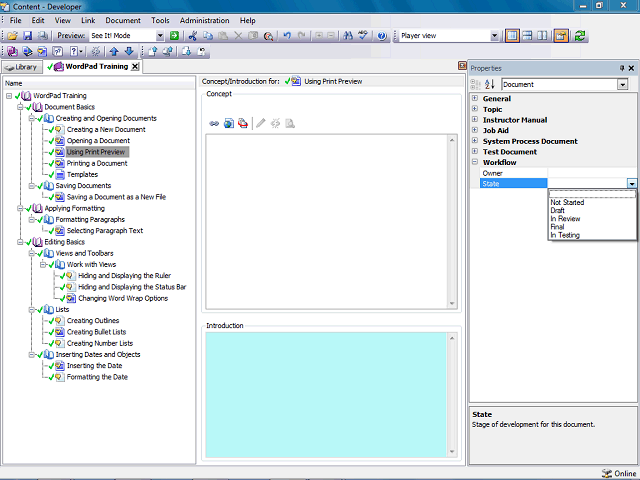Click the Save floppy disk icon
640x480 pixels.
[27, 36]
